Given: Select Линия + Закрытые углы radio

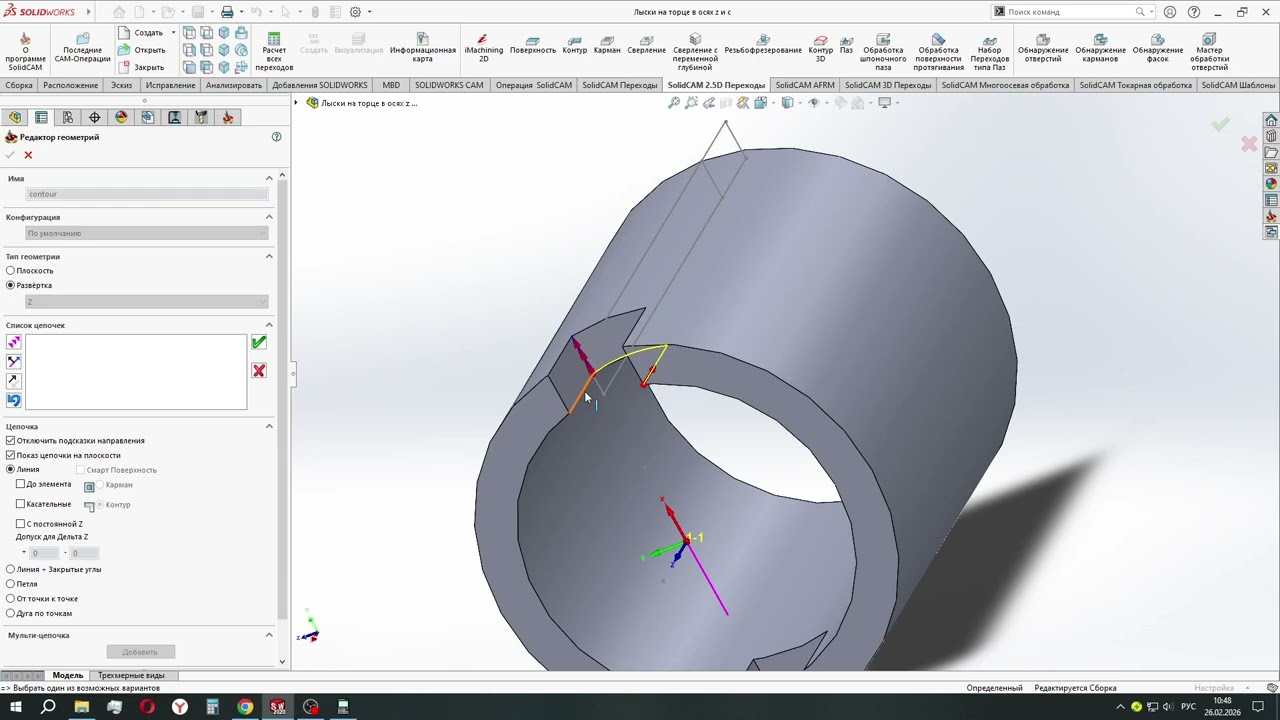Looking at the screenshot, I should pyautogui.click(x=11, y=569).
